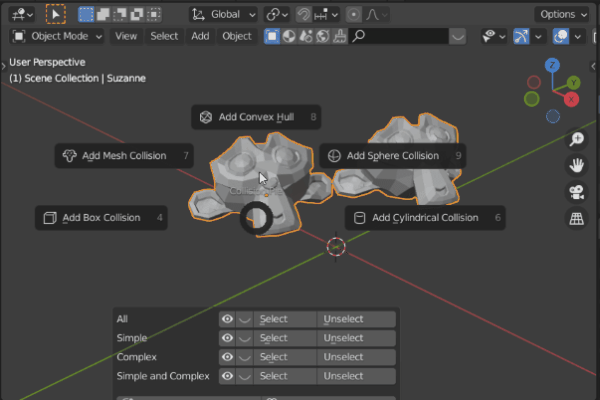The width and height of the screenshot is (600, 400).
Task: Toggle the icon beside eye in Complex row
Action: 245,357
